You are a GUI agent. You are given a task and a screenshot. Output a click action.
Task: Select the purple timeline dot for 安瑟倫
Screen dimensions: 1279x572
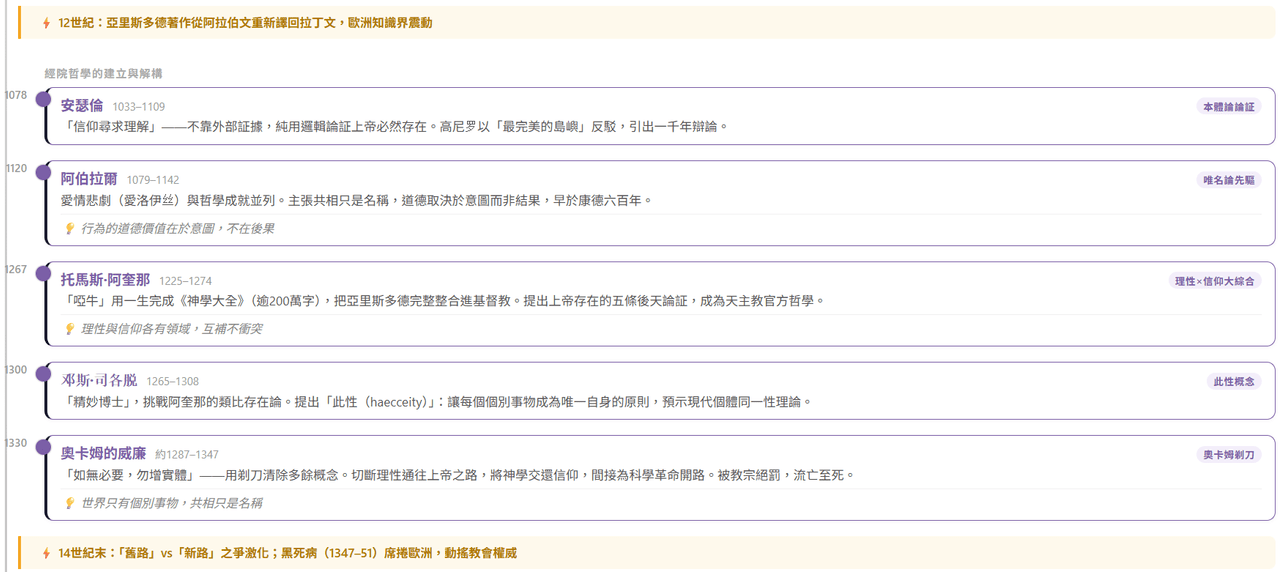point(43,99)
